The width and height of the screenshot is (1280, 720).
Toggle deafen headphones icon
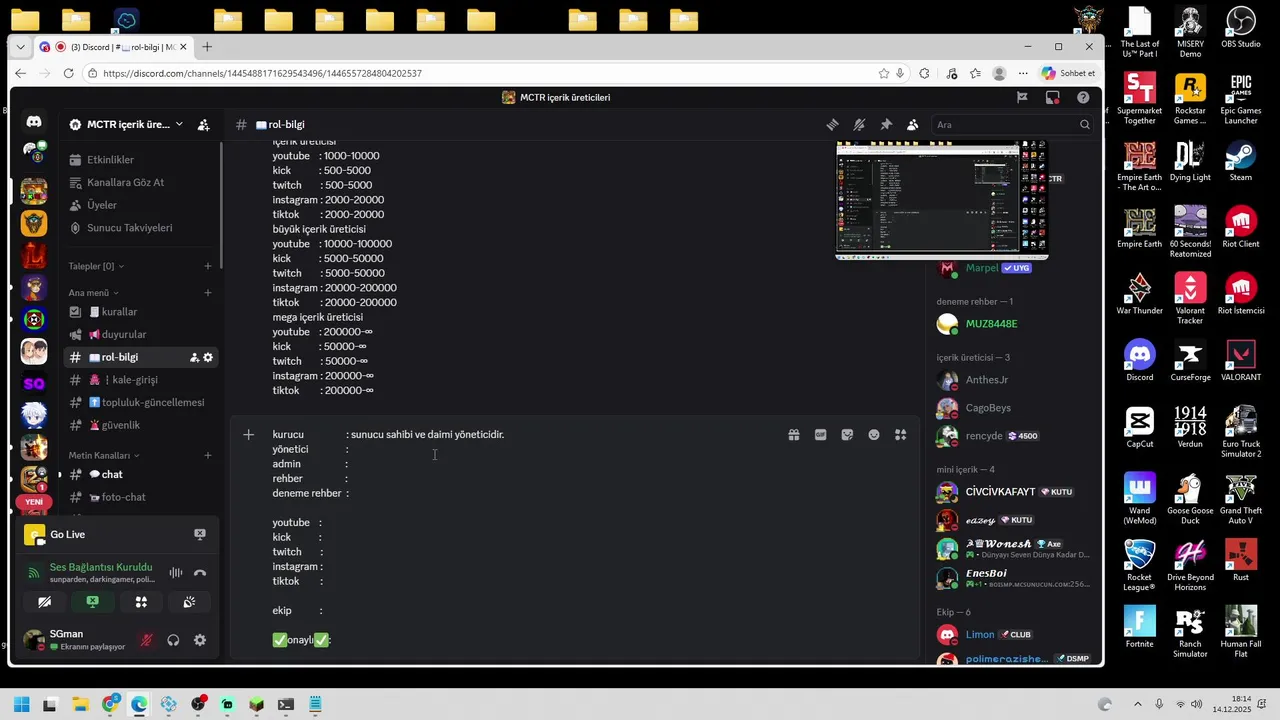pos(173,640)
